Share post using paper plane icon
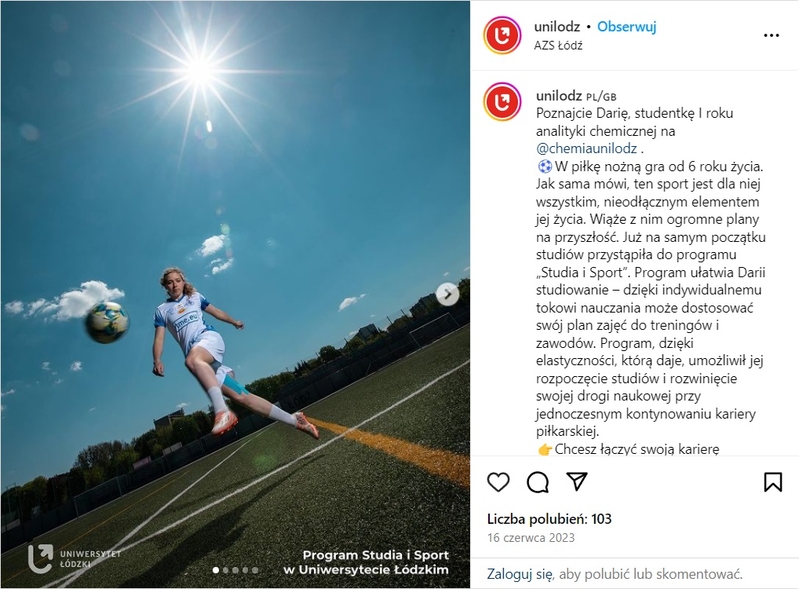Screen dimensions: 799x589 pos(577,481)
